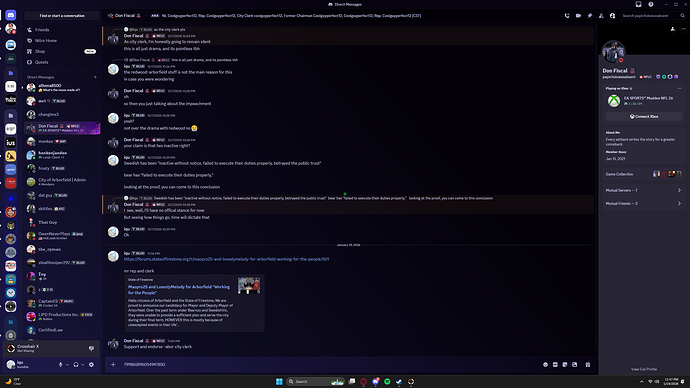This screenshot has height=388, width=690.
Task: Open CaptainES direct message
Action: 62,303
